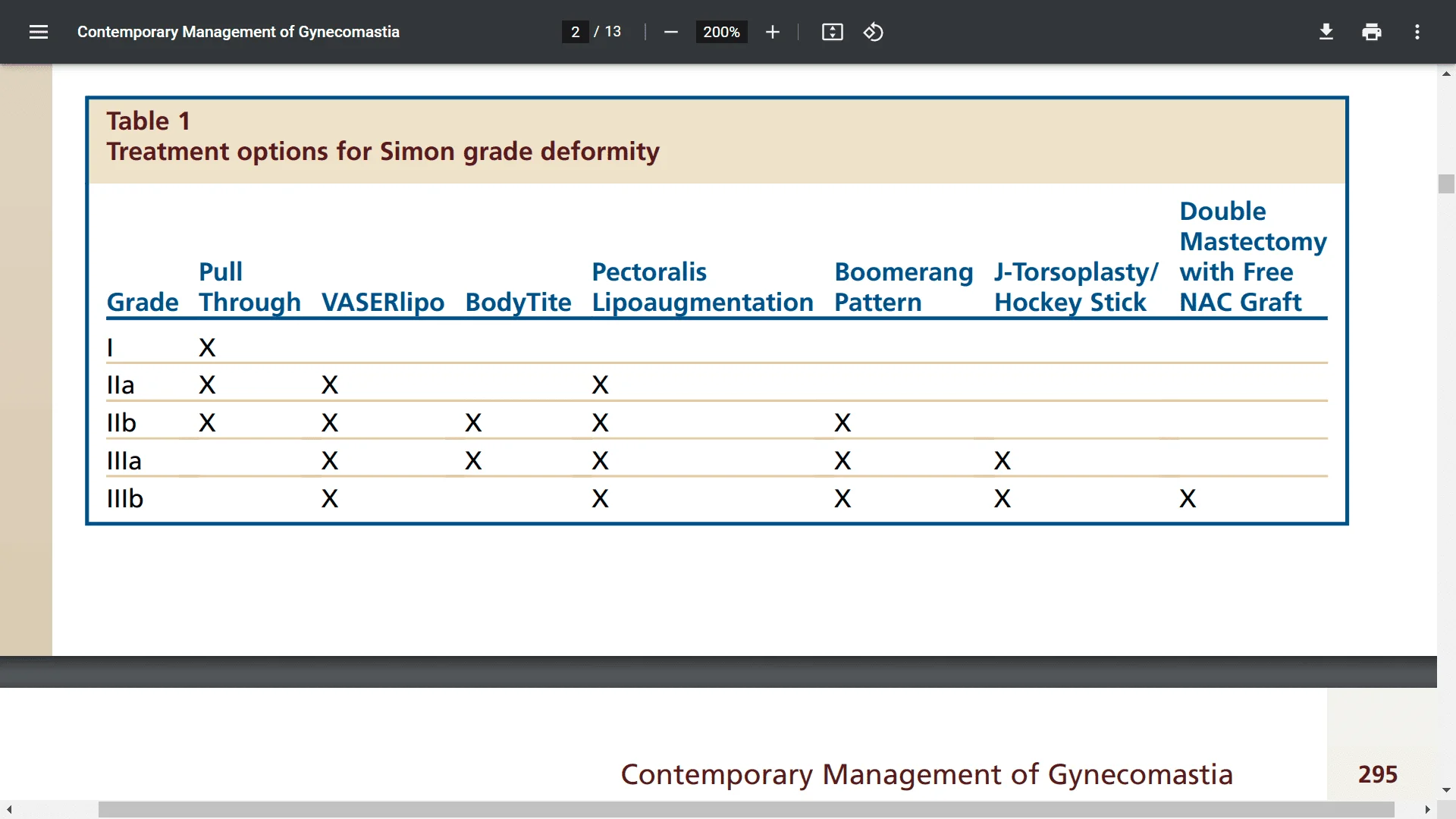Click the fit to page icon
This screenshot has width=1456, height=819.
(833, 32)
